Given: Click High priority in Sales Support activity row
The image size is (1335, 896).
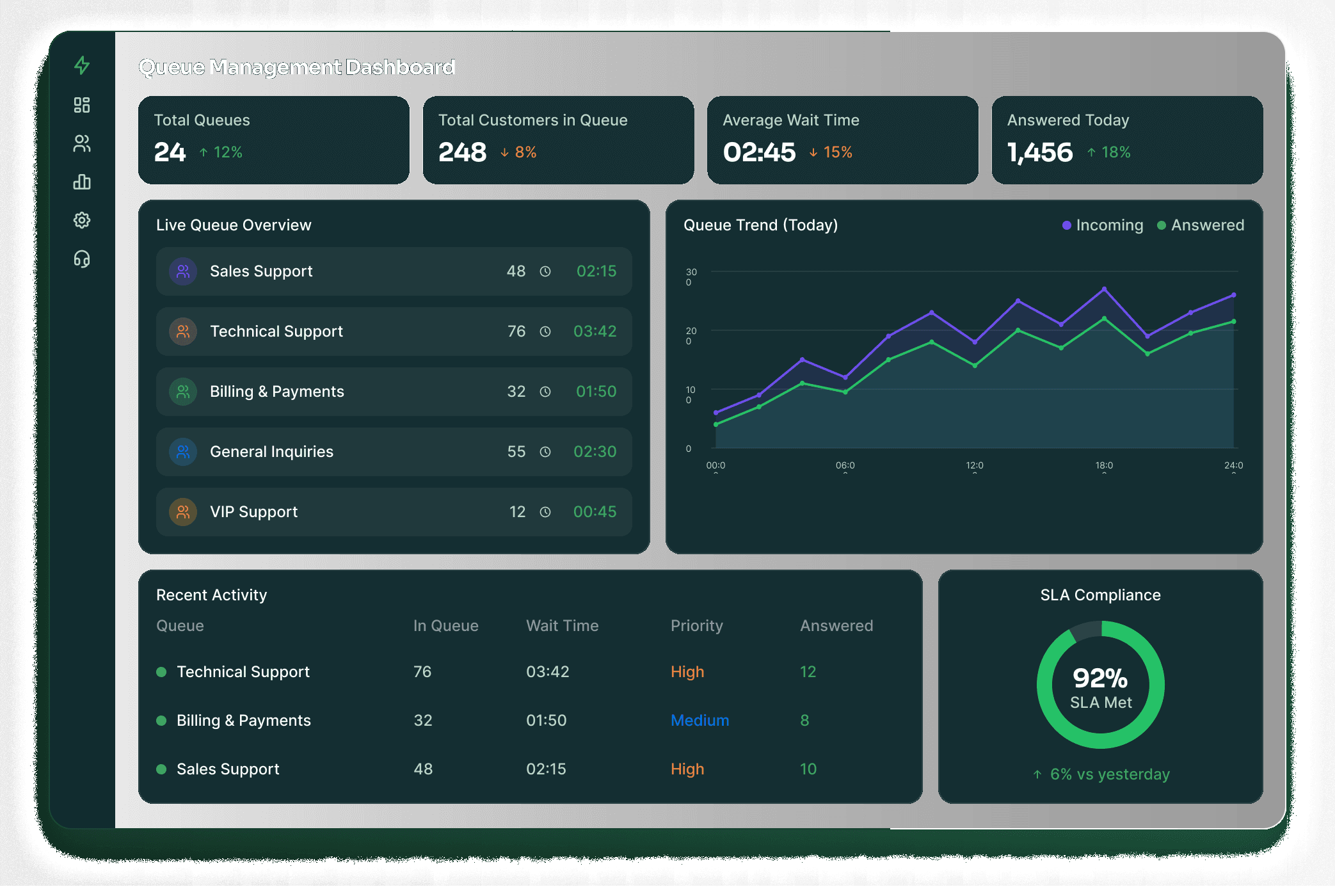Looking at the screenshot, I should (687, 769).
